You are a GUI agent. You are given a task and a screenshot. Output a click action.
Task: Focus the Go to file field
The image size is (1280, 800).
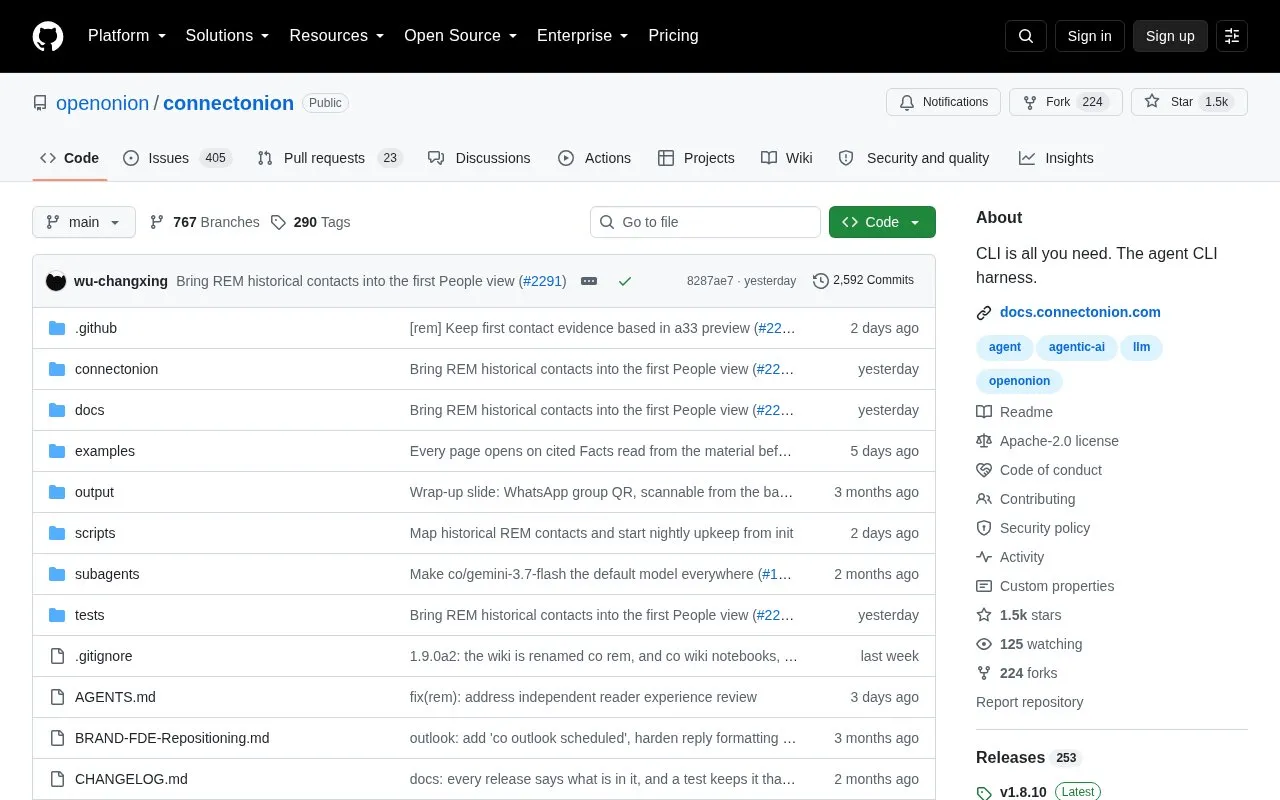tap(705, 222)
